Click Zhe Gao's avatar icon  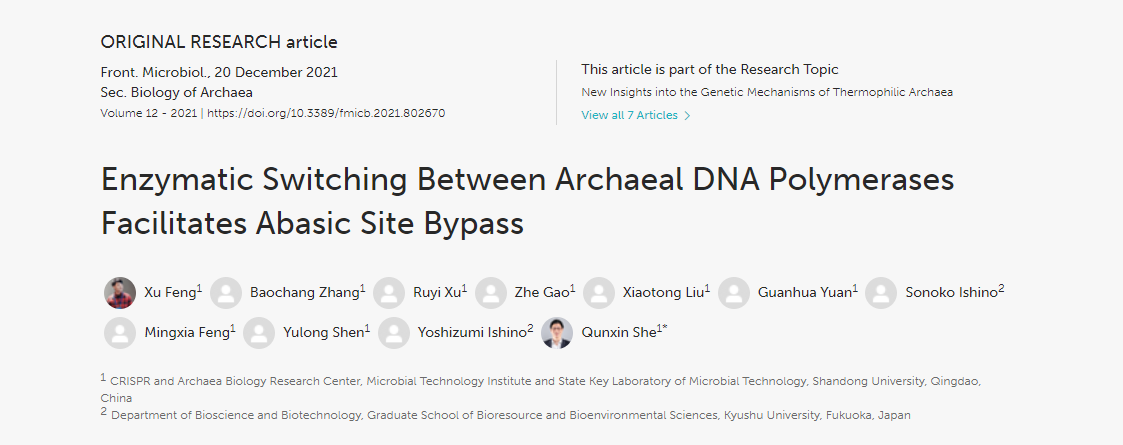[x=491, y=293]
